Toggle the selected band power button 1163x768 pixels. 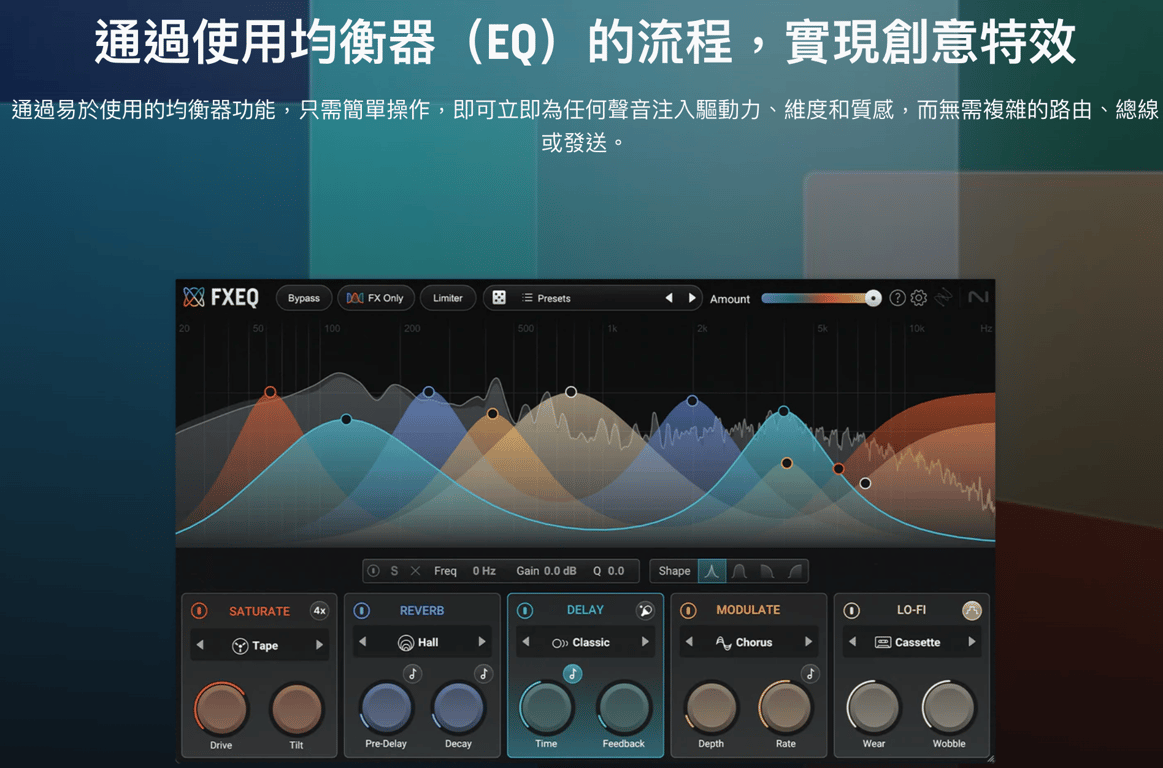(x=373, y=571)
